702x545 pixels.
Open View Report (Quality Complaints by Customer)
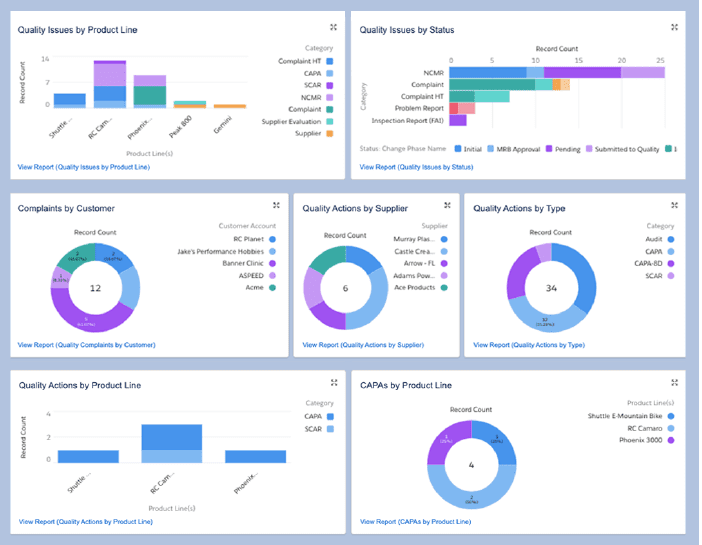click(x=86, y=345)
